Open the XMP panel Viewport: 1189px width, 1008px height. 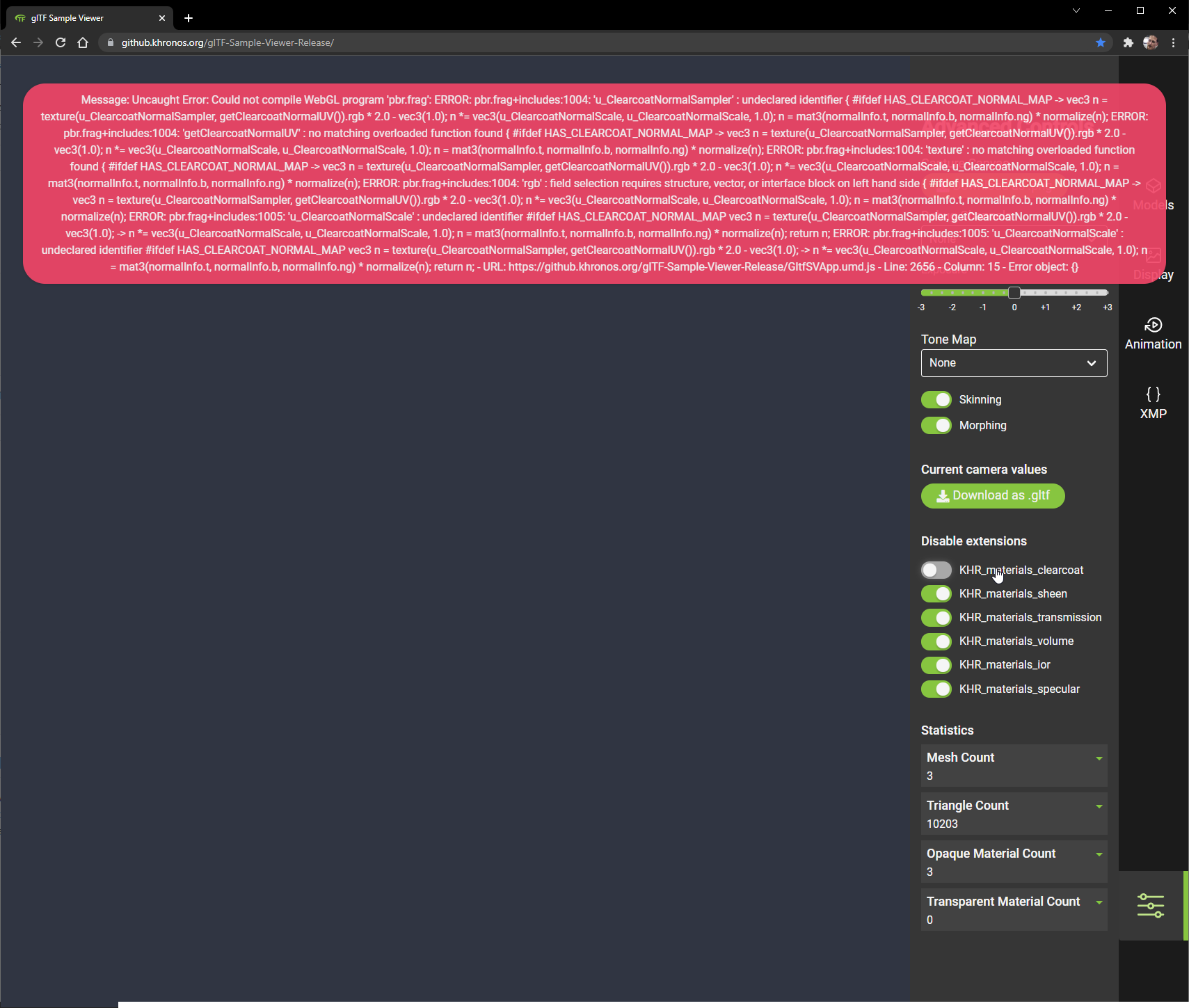coord(1152,402)
